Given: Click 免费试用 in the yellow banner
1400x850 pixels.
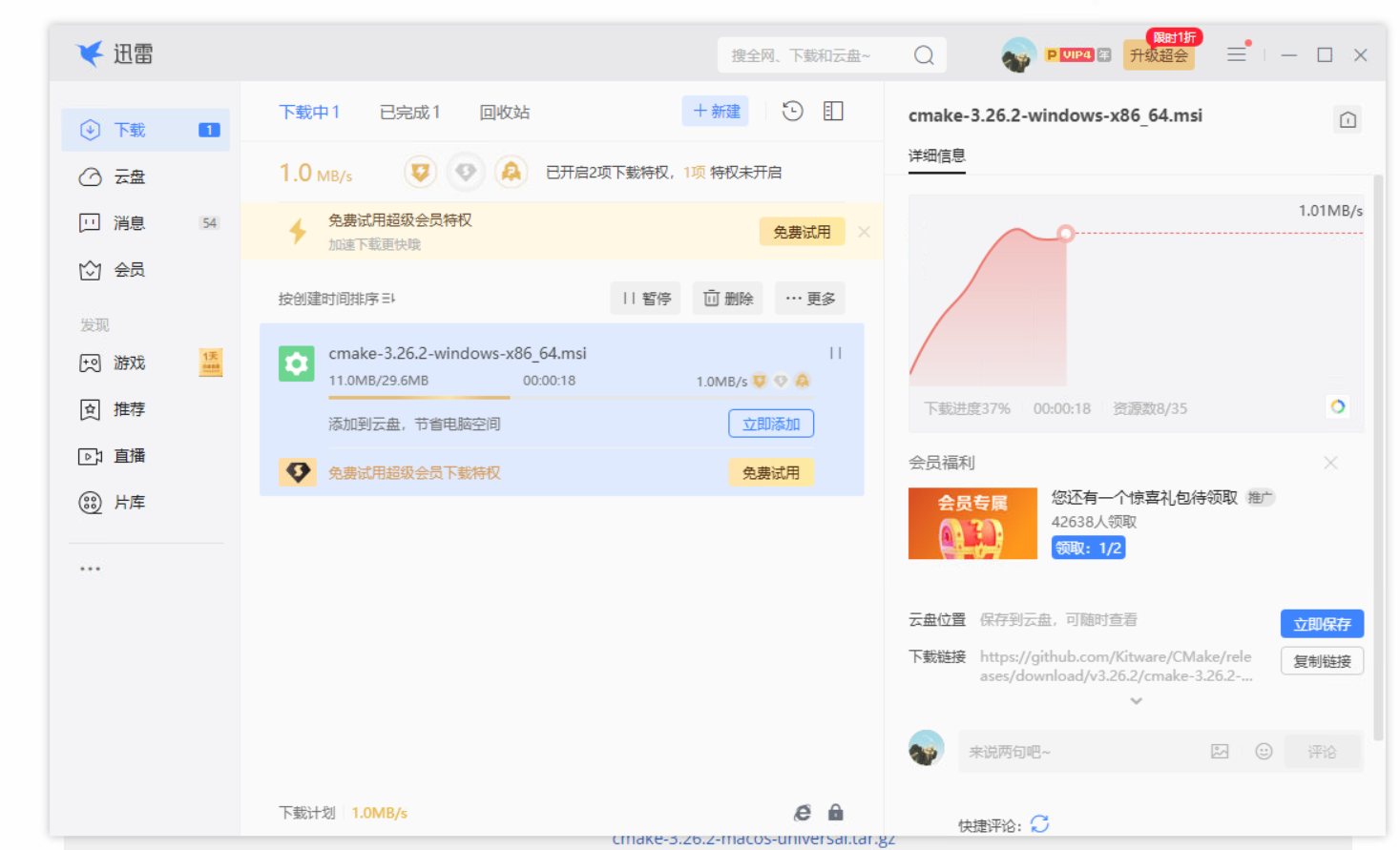Looking at the screenshot, I should click(802, 232).
